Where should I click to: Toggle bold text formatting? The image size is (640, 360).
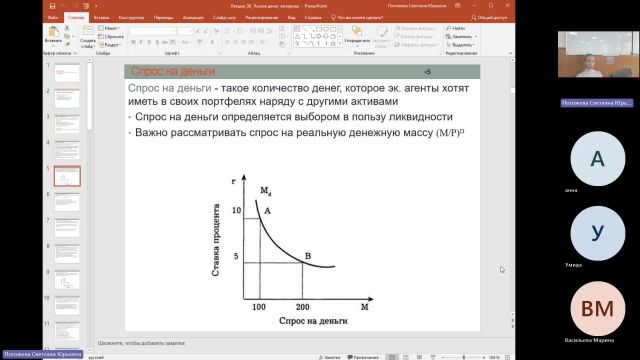(x=133, y=42)
